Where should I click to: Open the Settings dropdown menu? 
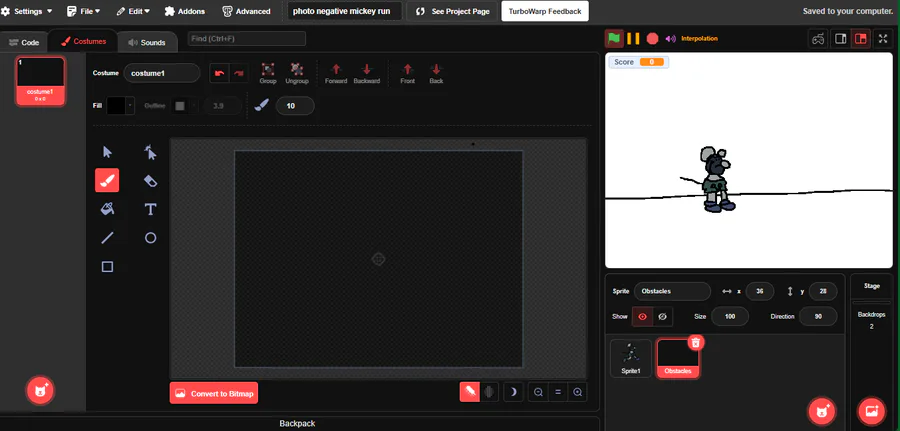26,11
